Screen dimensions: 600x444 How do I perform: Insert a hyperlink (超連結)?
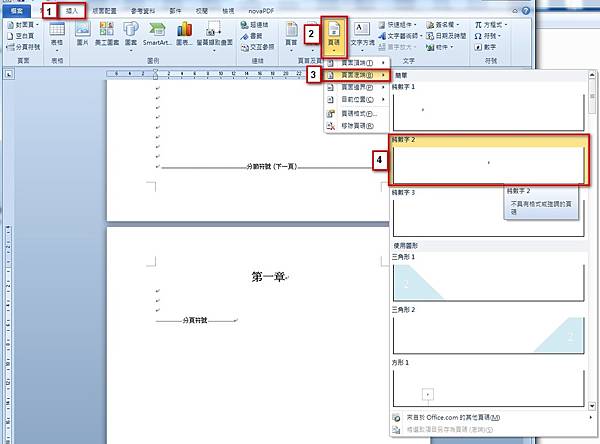click(254, 25)
